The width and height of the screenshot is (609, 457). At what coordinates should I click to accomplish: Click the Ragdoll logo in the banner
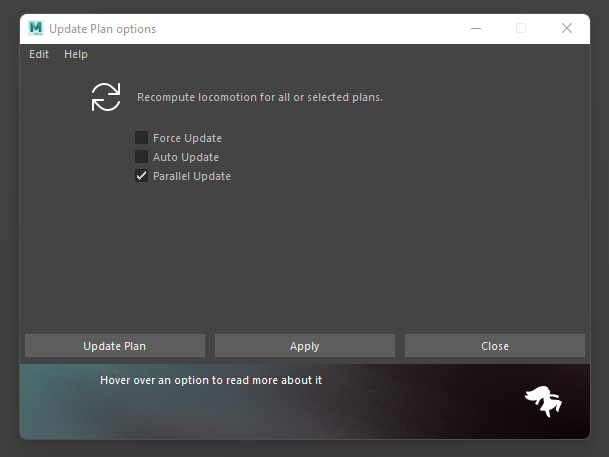coord(543,401)
